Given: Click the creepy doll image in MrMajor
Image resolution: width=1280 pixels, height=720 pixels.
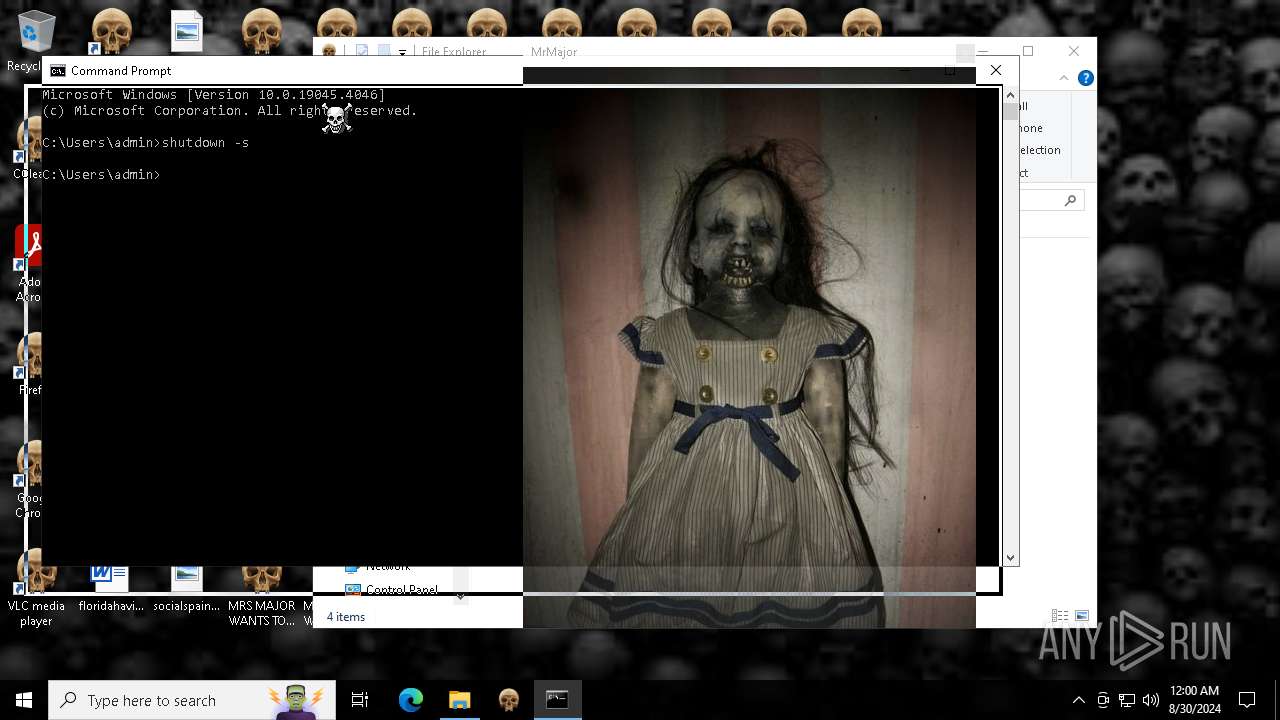Looking at the screenshot, I should tap(749, 350).
